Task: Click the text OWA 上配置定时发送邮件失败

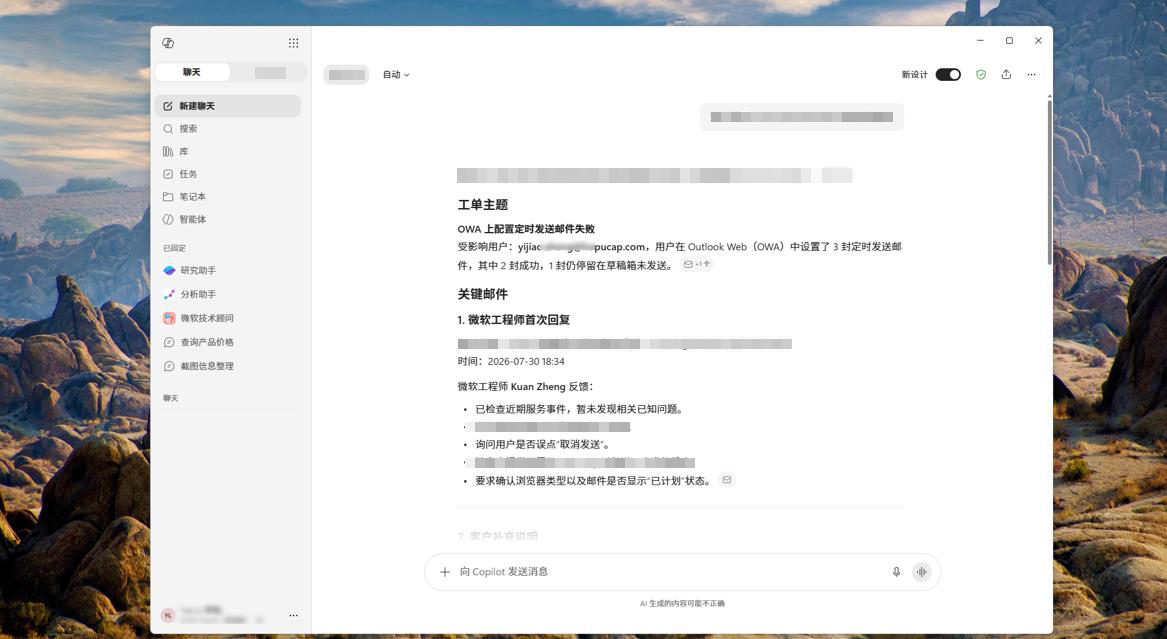Action: click(526, 229)
